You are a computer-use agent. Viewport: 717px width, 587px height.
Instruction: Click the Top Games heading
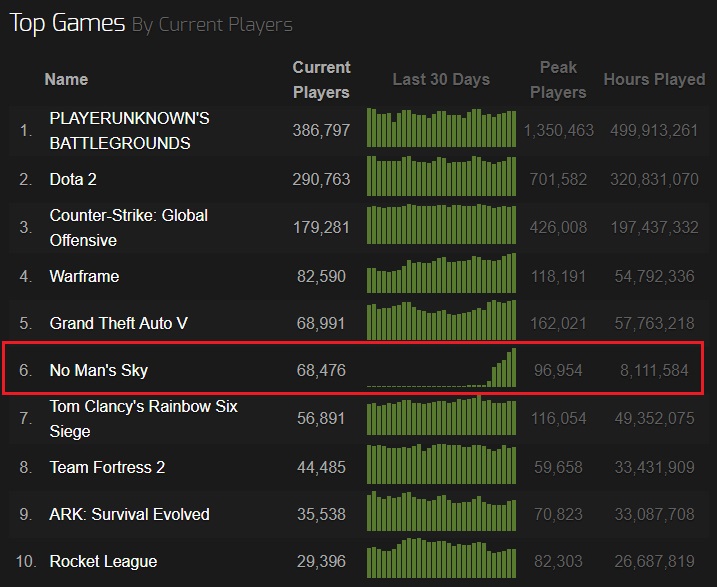click(67, 23)
